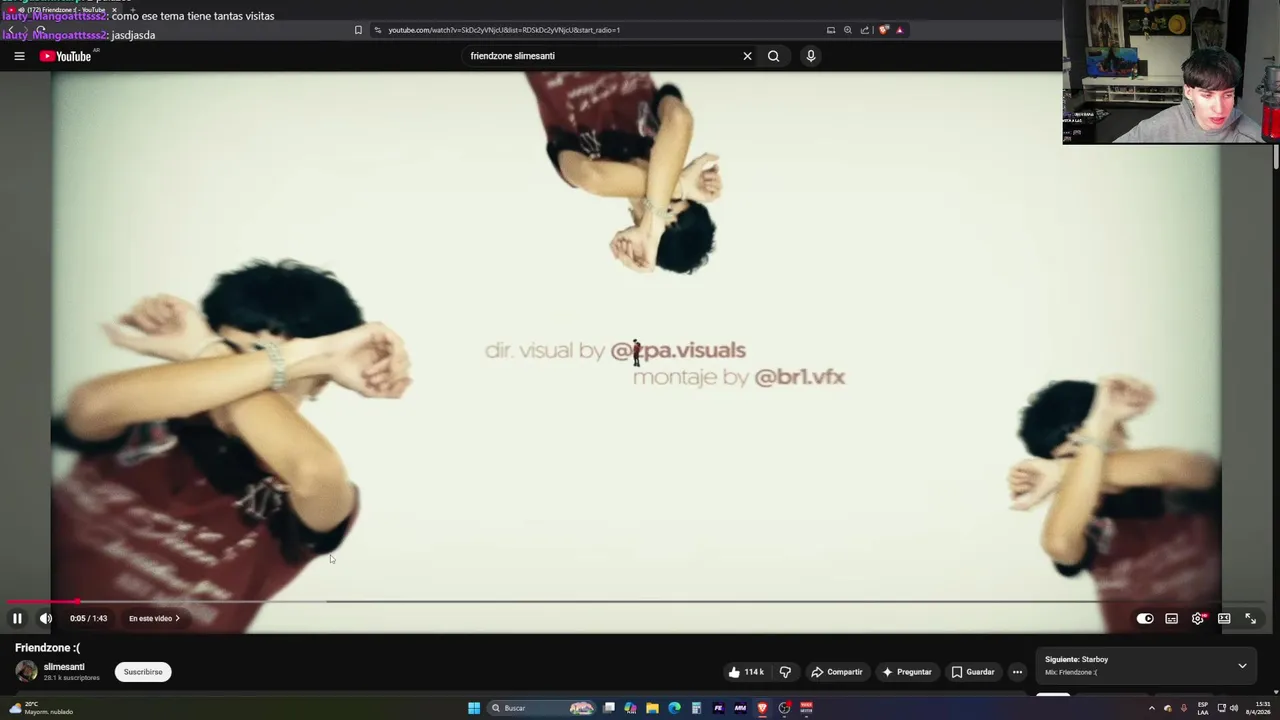Screen dimensions: 1280x720
Task: Seek the red video progress bar
Action: click(x=640, y=602)
